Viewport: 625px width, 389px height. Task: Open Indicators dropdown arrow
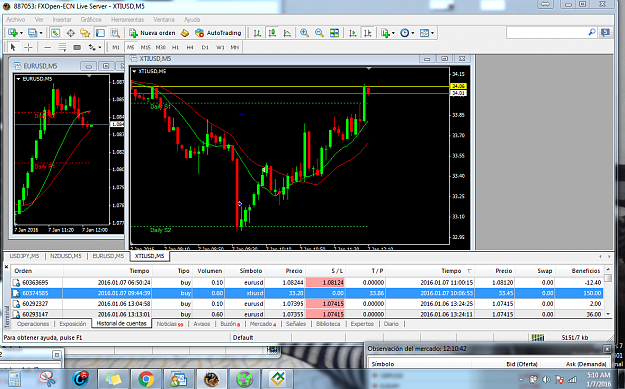click(x=393, y=33)
